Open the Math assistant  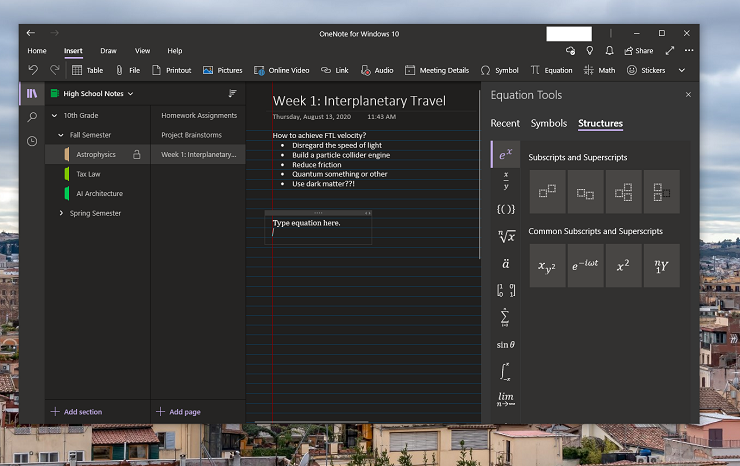[x=599, y=70]
